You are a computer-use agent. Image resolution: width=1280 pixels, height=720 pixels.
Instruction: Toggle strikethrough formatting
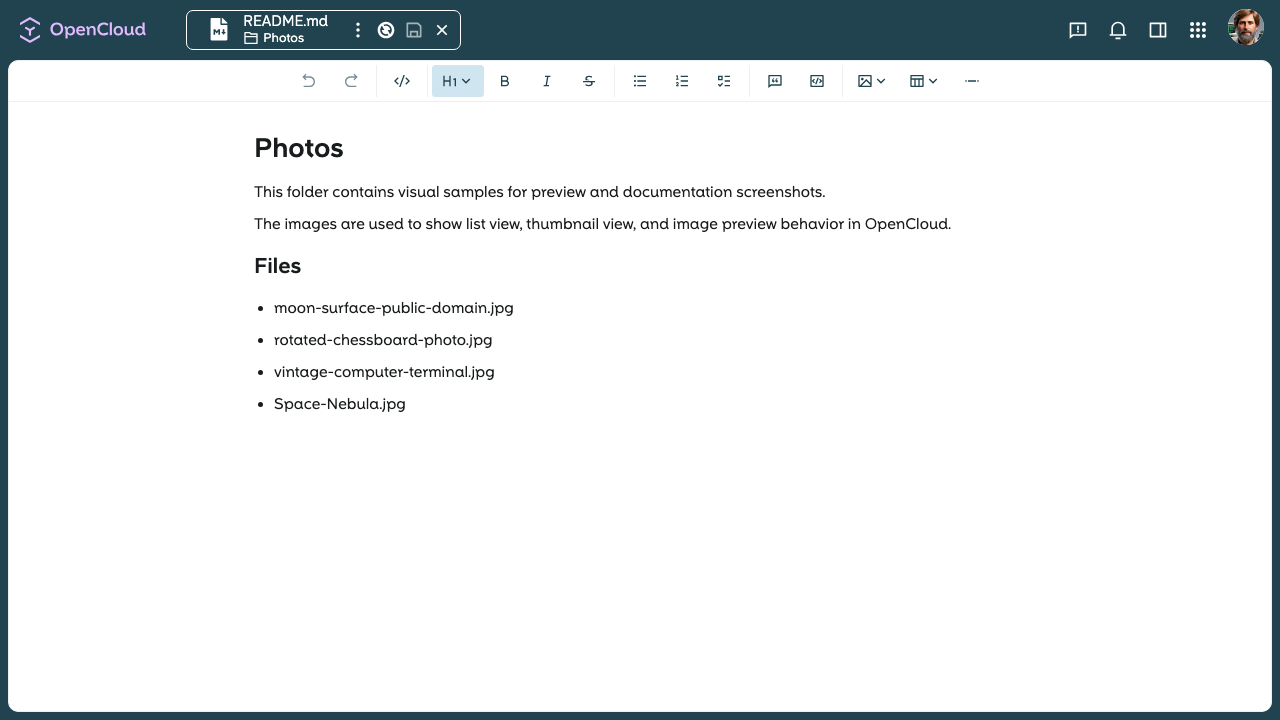click(x=589, y=81)
